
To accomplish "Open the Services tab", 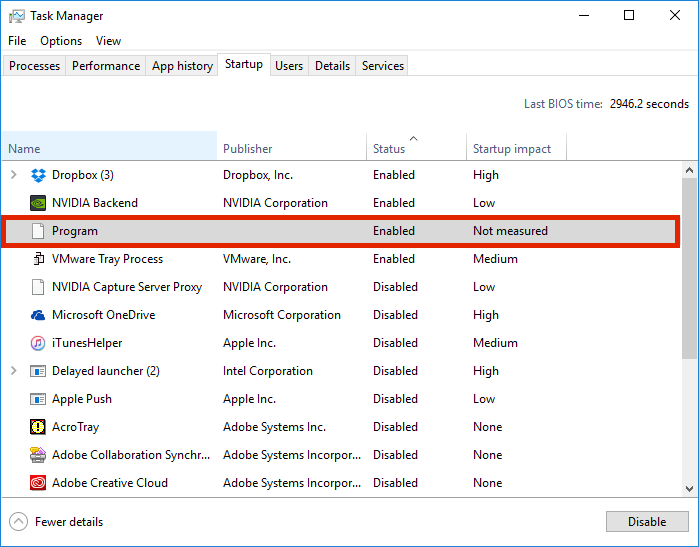I will click(382, 66).
